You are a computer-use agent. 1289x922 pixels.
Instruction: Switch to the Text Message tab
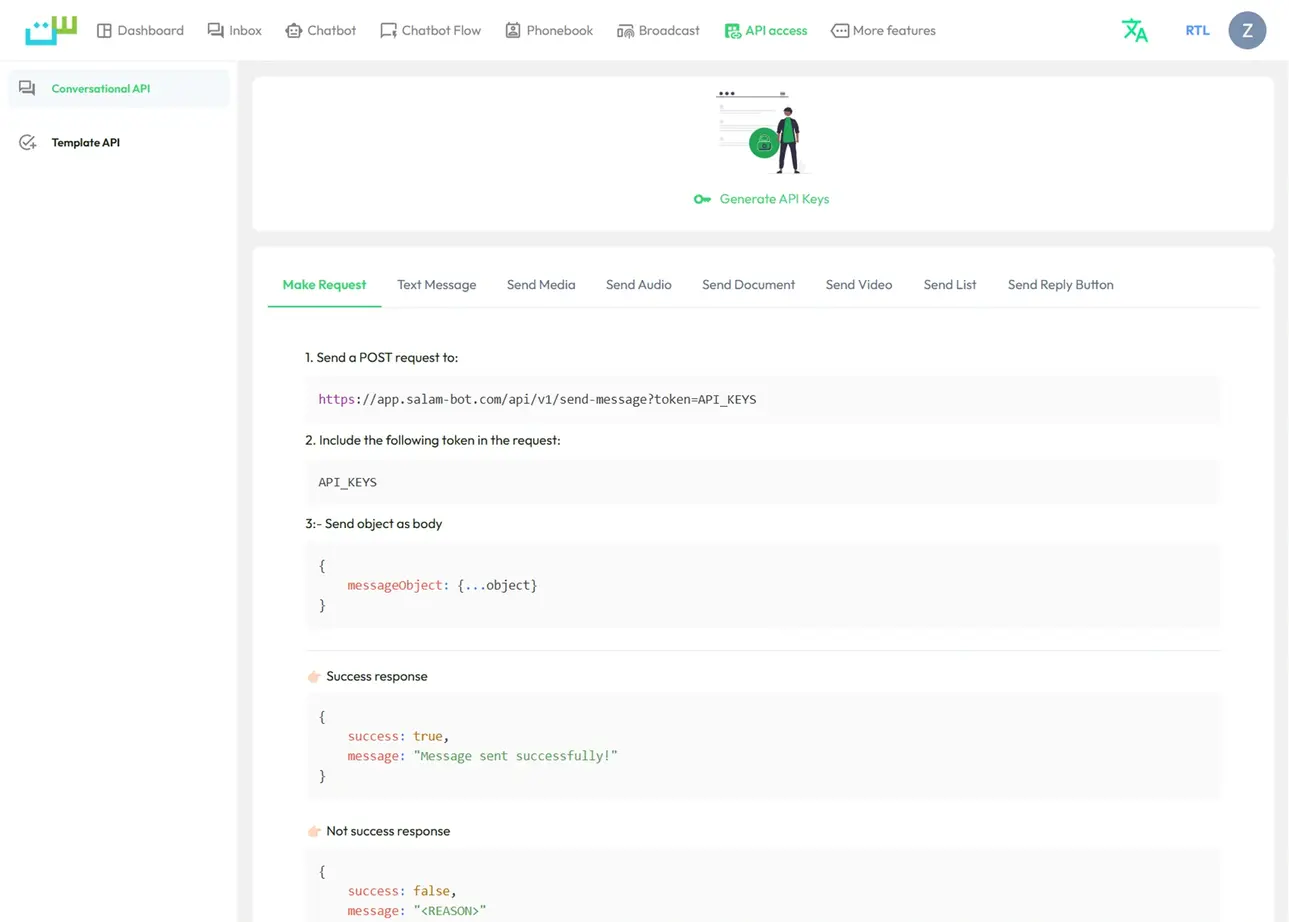pos(436,285)
